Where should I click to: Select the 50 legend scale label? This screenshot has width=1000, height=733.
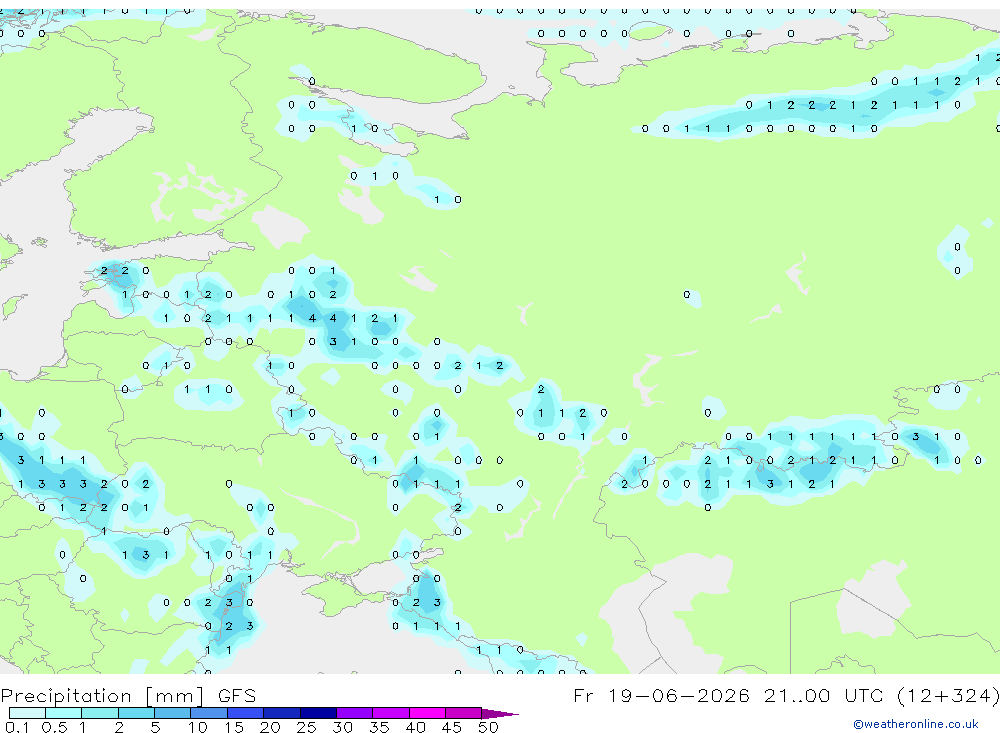[x=488, y=727]
